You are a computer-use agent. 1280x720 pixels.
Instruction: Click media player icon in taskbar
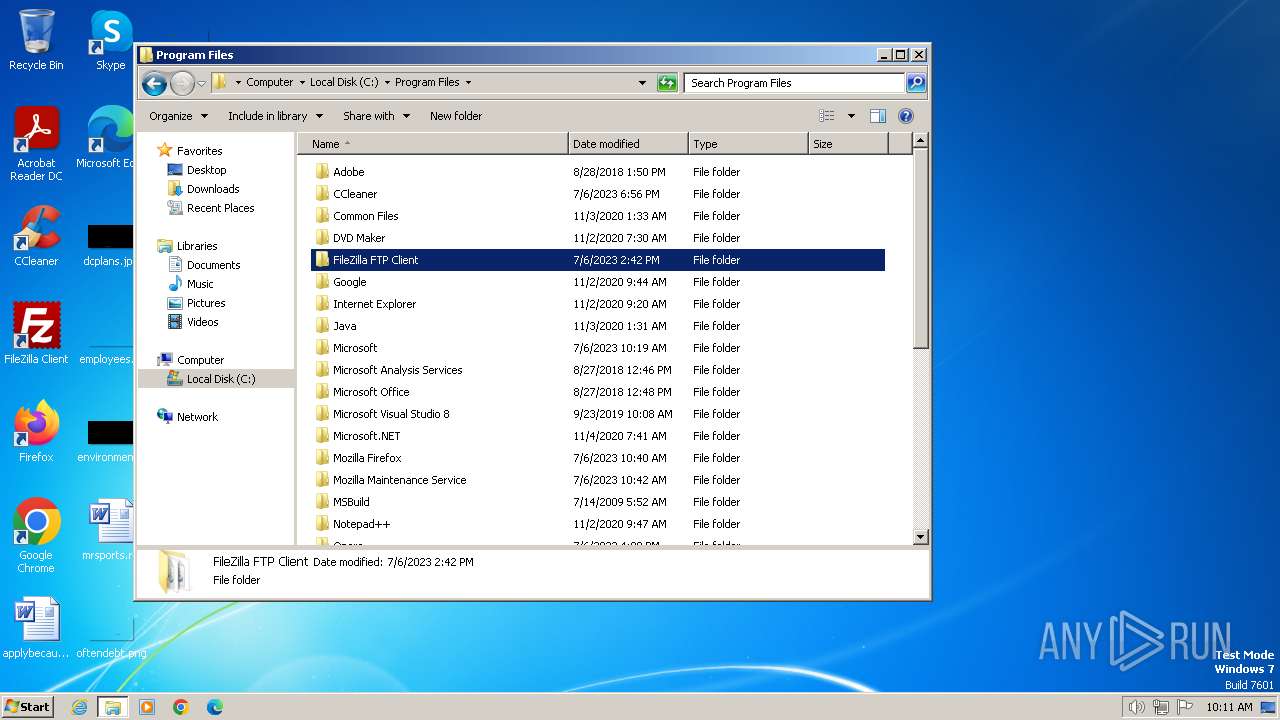(x=147, y=707)
